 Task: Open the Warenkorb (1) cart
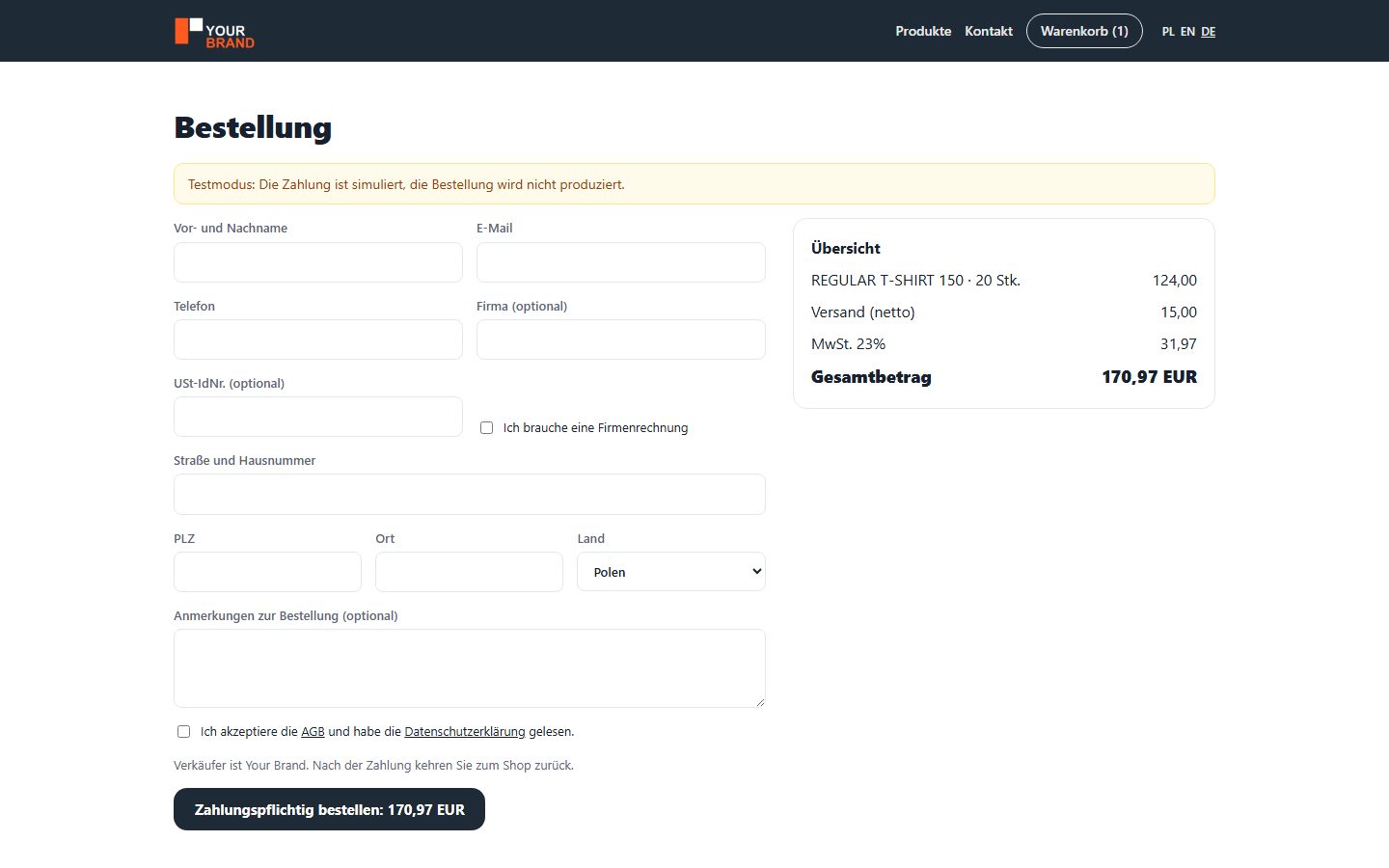coord(1084,31)
